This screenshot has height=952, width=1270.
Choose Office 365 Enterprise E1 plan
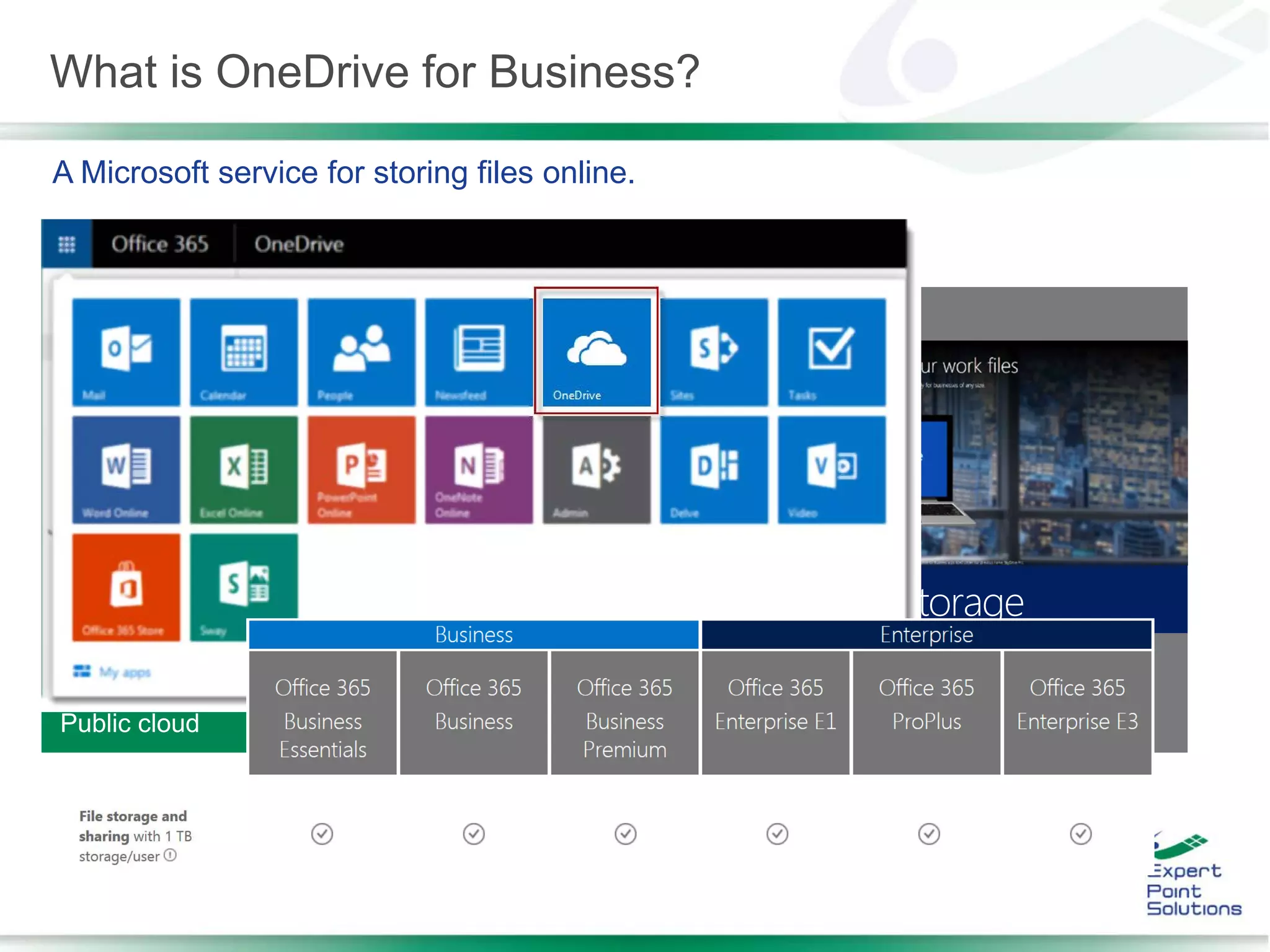pyautogui.click(x=775, y=713)
